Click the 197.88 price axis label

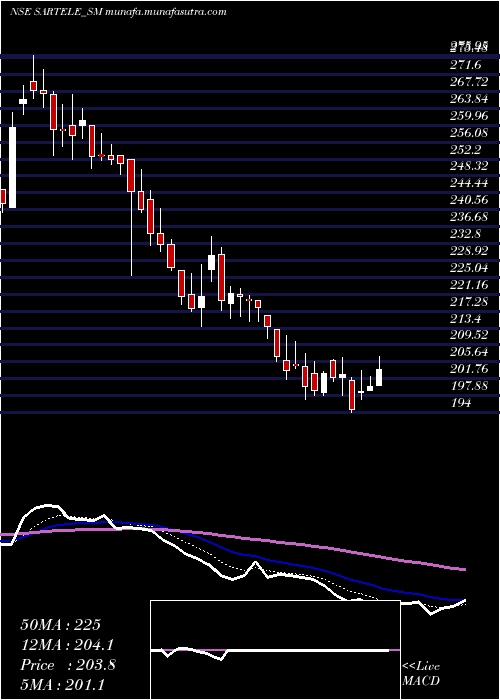point(469,386)
